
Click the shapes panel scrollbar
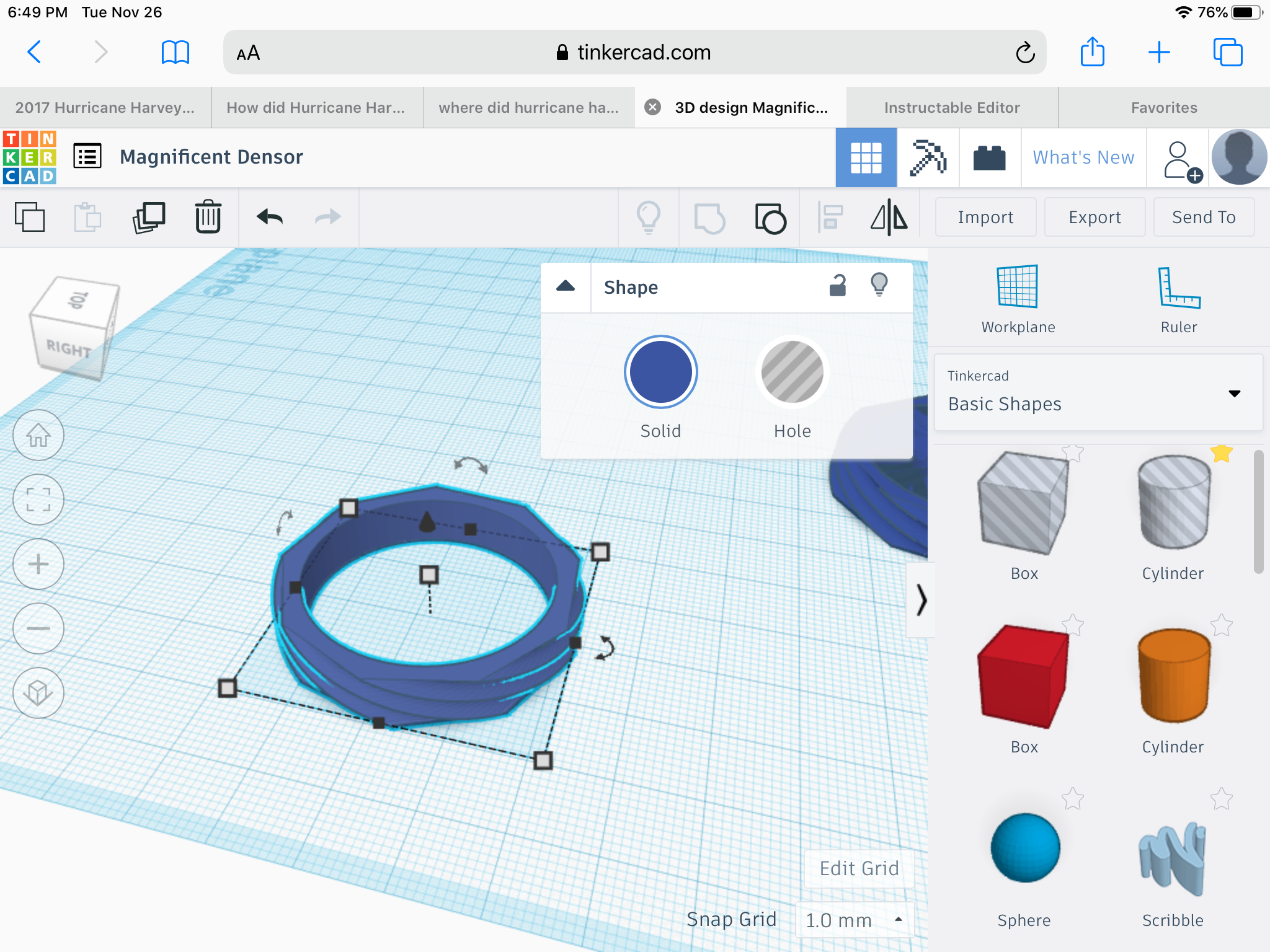[1258, 512]
